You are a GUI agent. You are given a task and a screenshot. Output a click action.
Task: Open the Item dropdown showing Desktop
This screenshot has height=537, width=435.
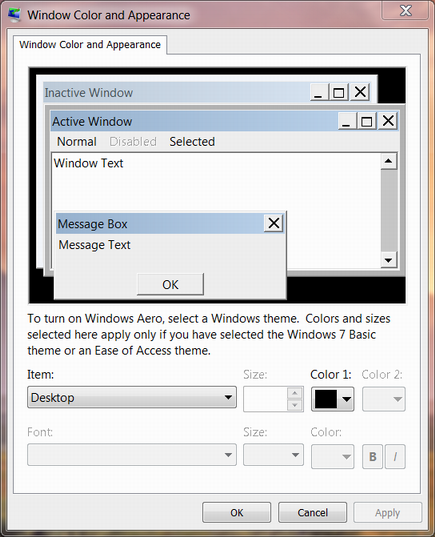point(132,397)
